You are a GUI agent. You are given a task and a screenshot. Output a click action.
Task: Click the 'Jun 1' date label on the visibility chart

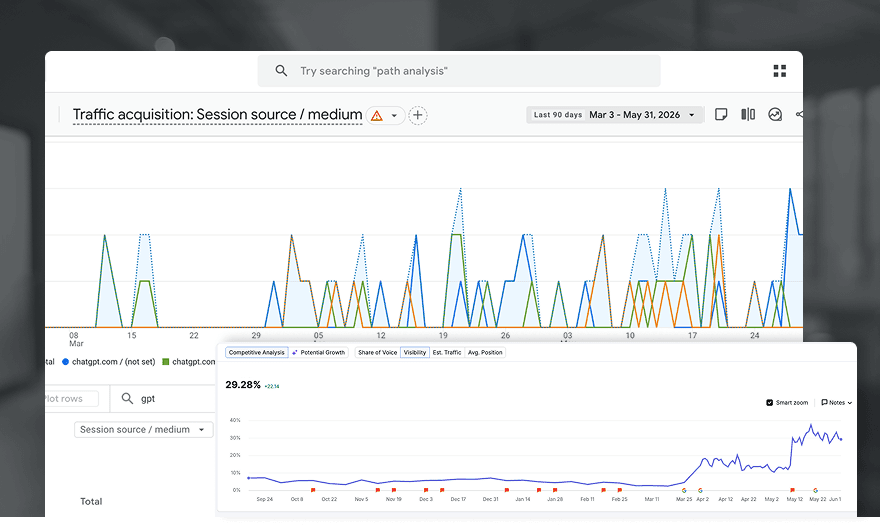pyautogui.click(x=835, y=499)
